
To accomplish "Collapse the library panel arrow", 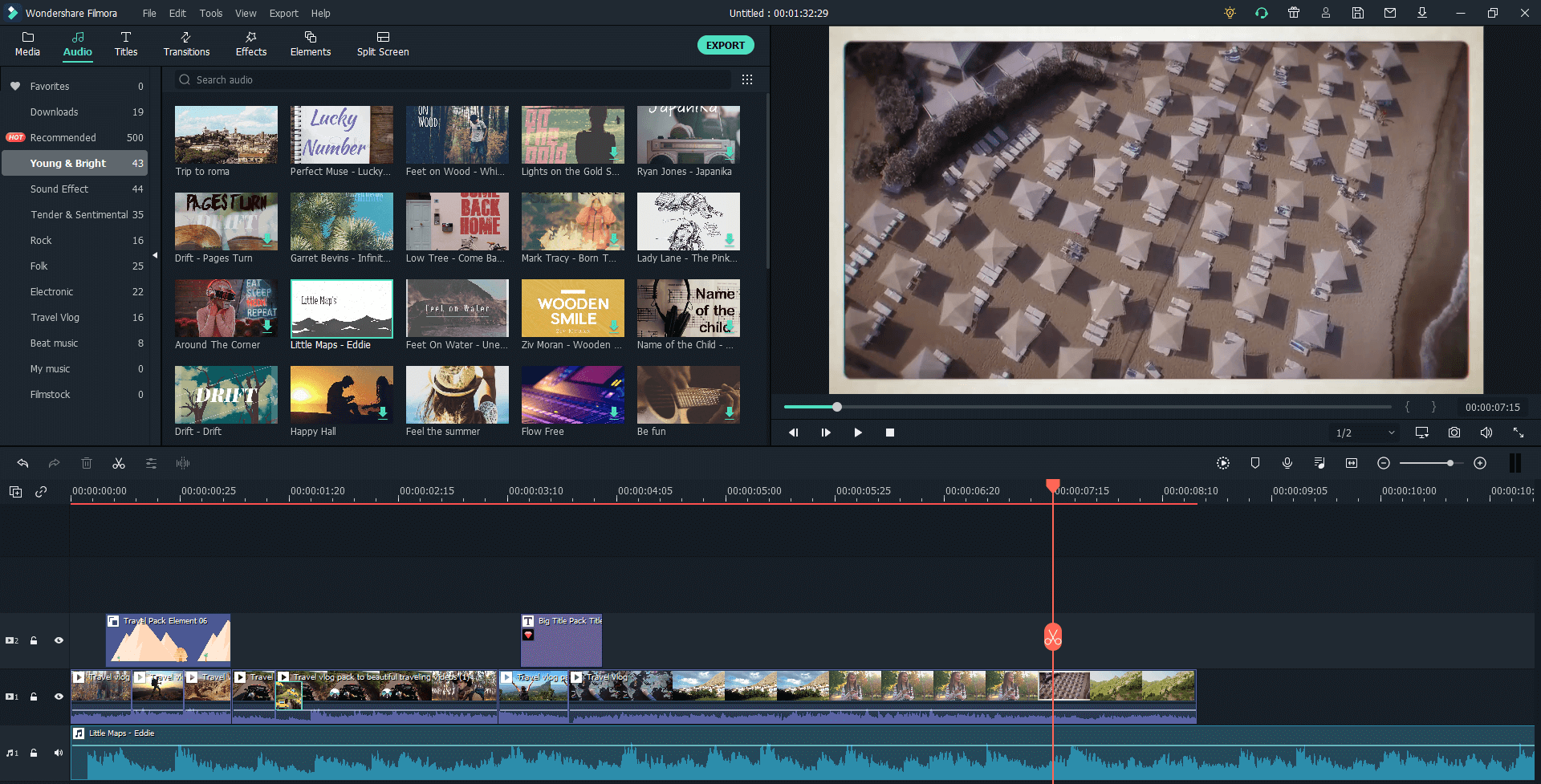I will (155, 256).
